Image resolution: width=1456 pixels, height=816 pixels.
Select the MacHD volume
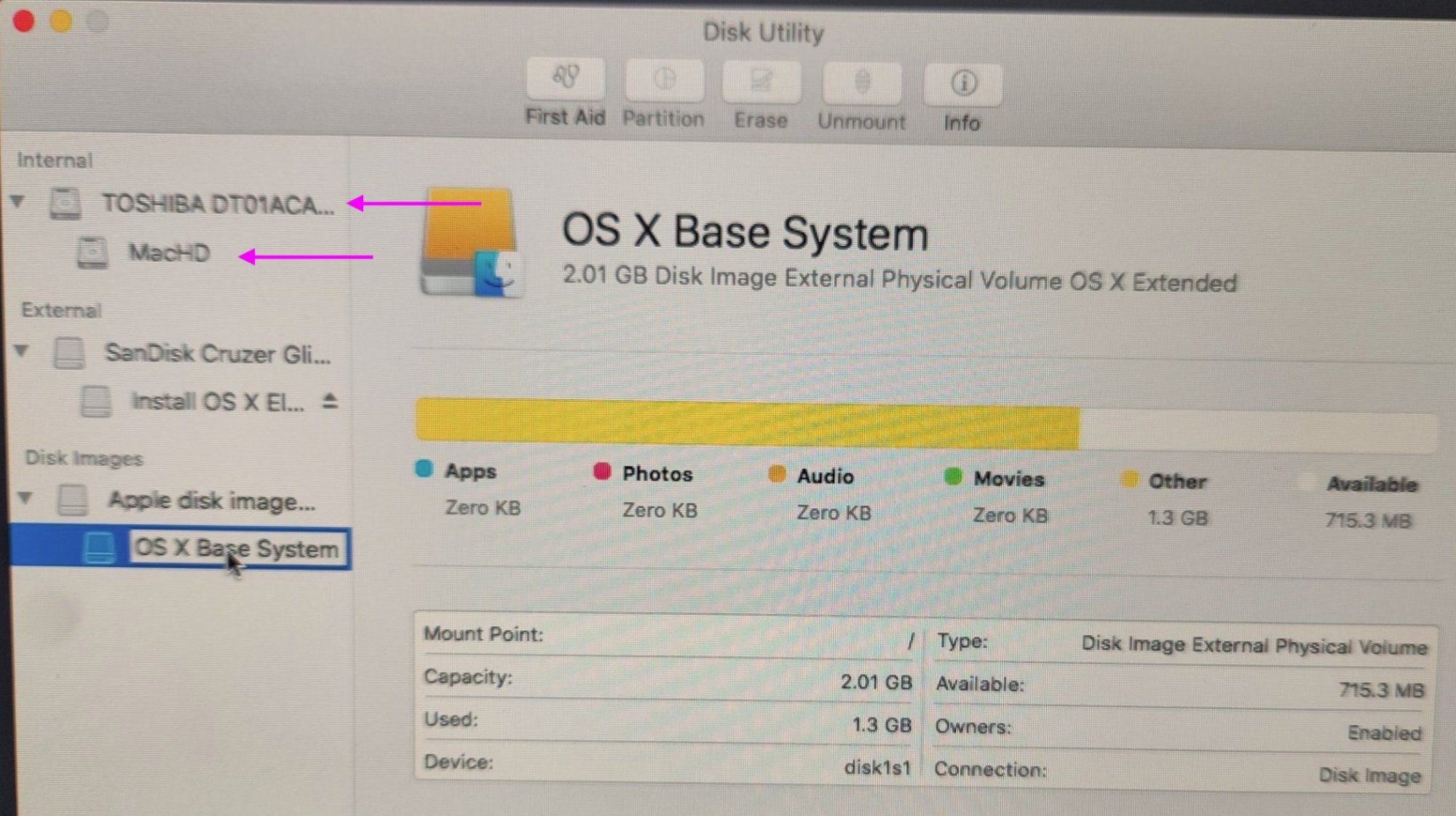point(170,253)
